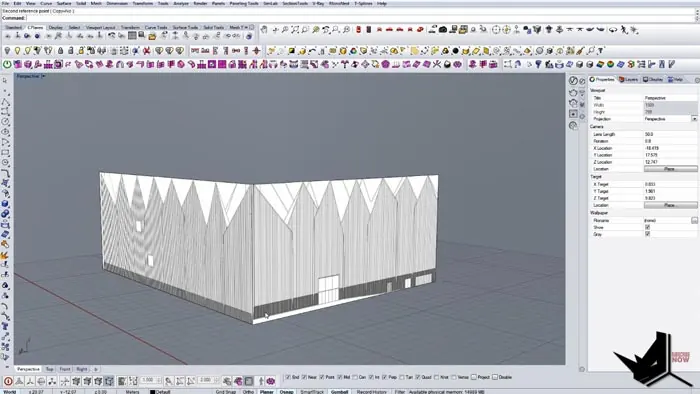Click the checkmark circle icon beside viewport
700x394 pixels.
click(x=573, y=80)
